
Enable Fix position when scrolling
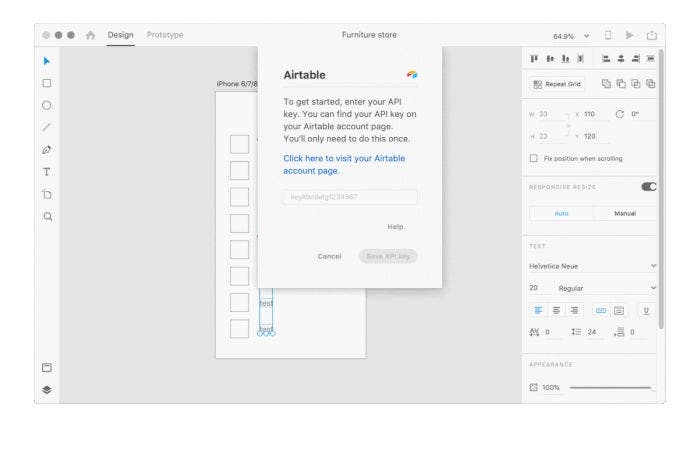tap(533, 158)
